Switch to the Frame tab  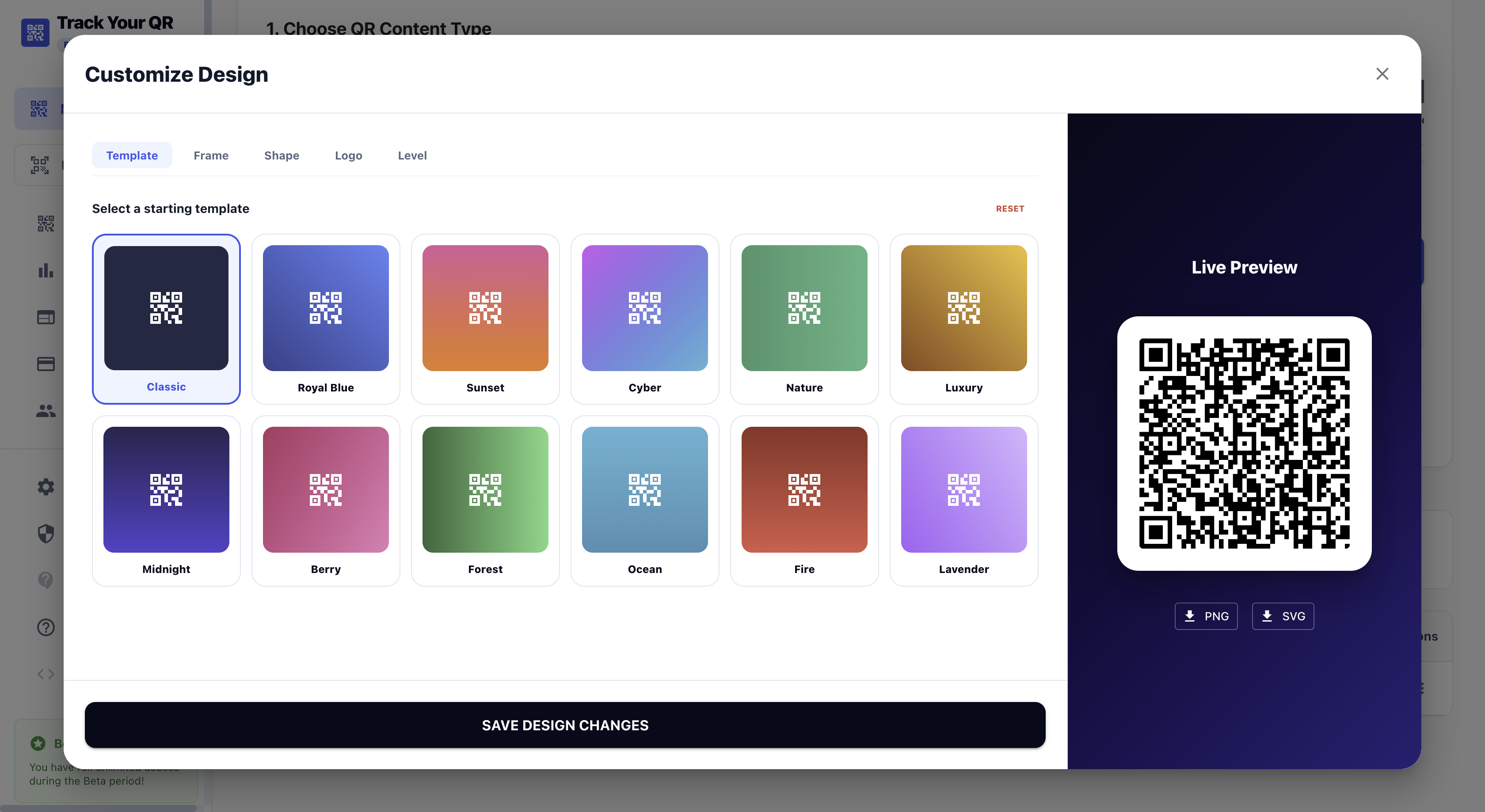click(211, 155)
